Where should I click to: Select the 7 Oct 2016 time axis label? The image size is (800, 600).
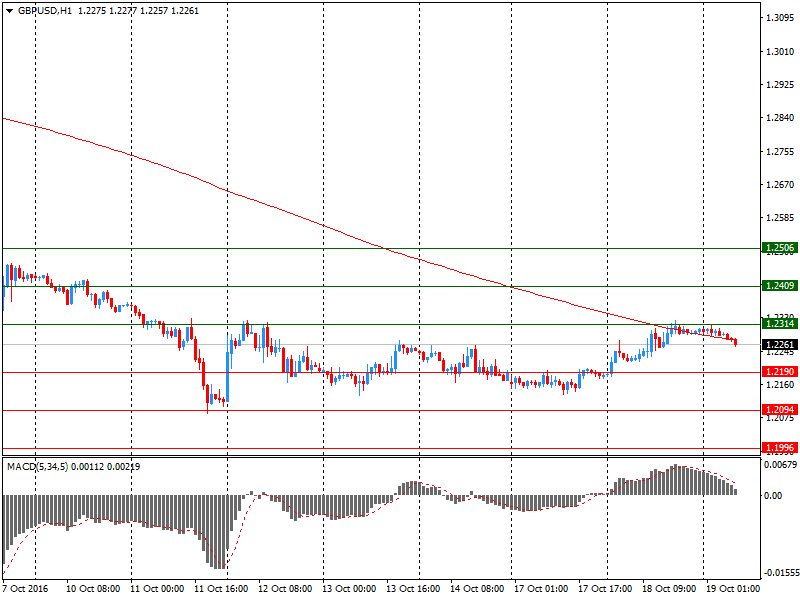point(26,588)
